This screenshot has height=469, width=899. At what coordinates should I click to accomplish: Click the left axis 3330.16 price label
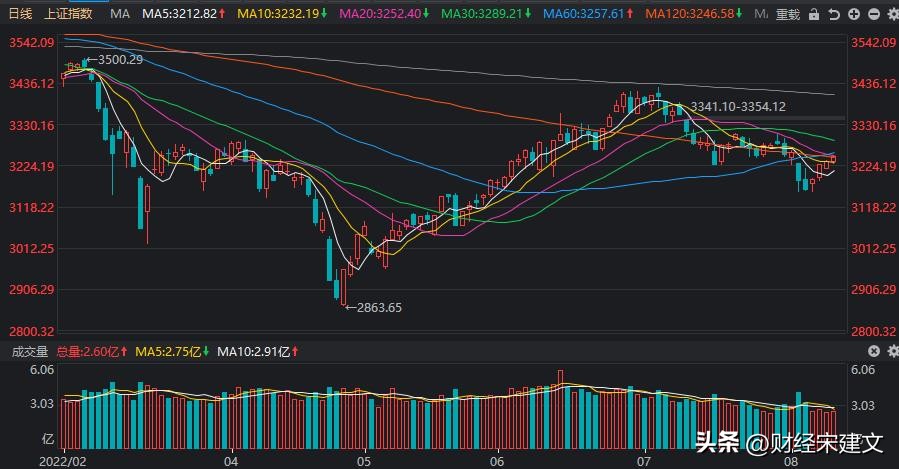pyautogui.click(x=32, y=125)
